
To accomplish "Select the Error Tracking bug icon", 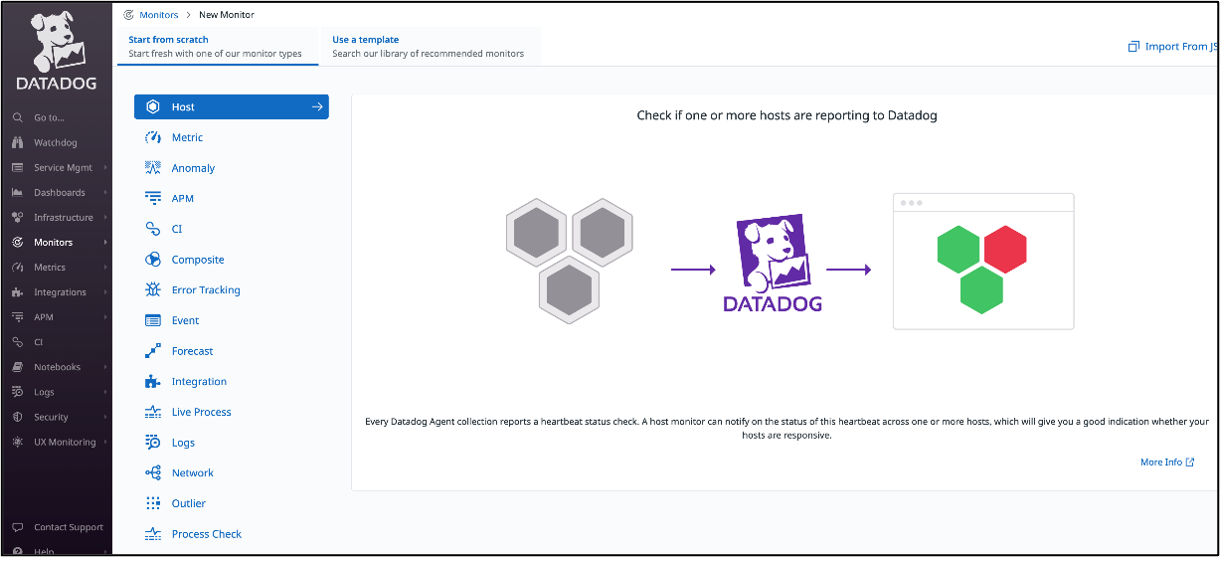I will coord(153,290).
